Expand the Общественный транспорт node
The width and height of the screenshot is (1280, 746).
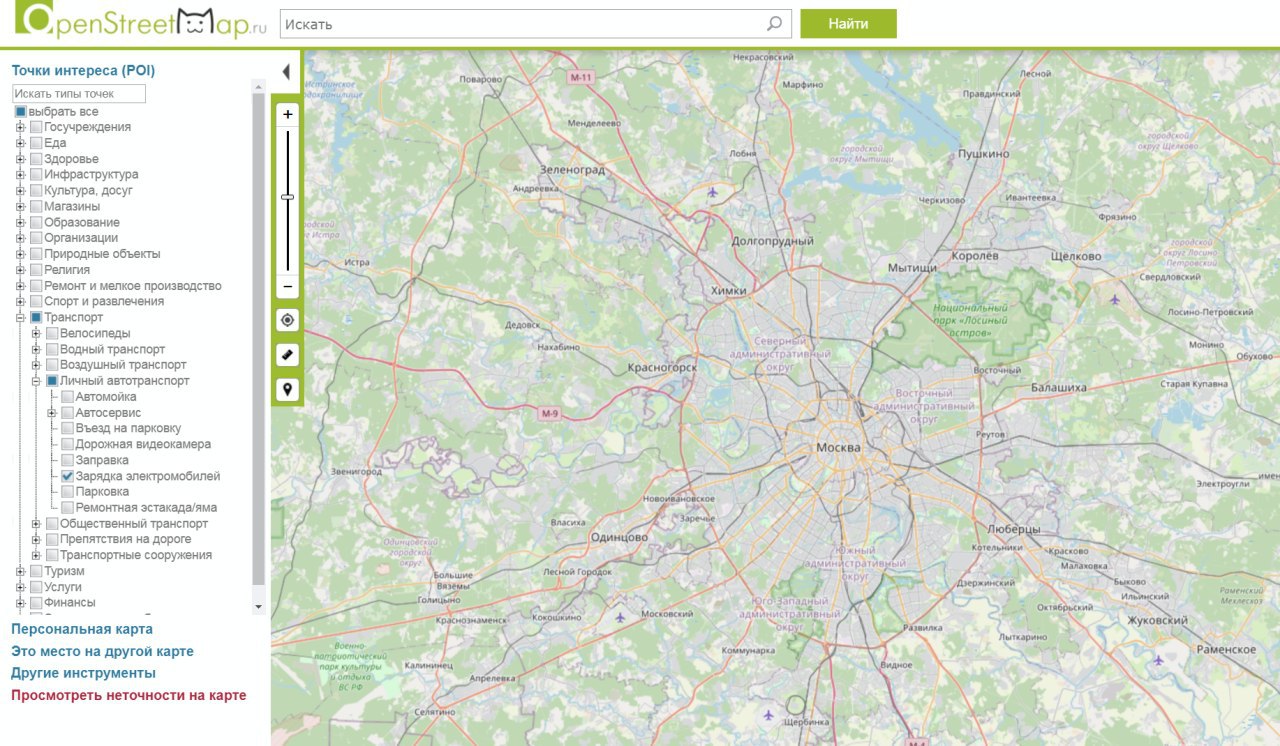click(36, 524)
